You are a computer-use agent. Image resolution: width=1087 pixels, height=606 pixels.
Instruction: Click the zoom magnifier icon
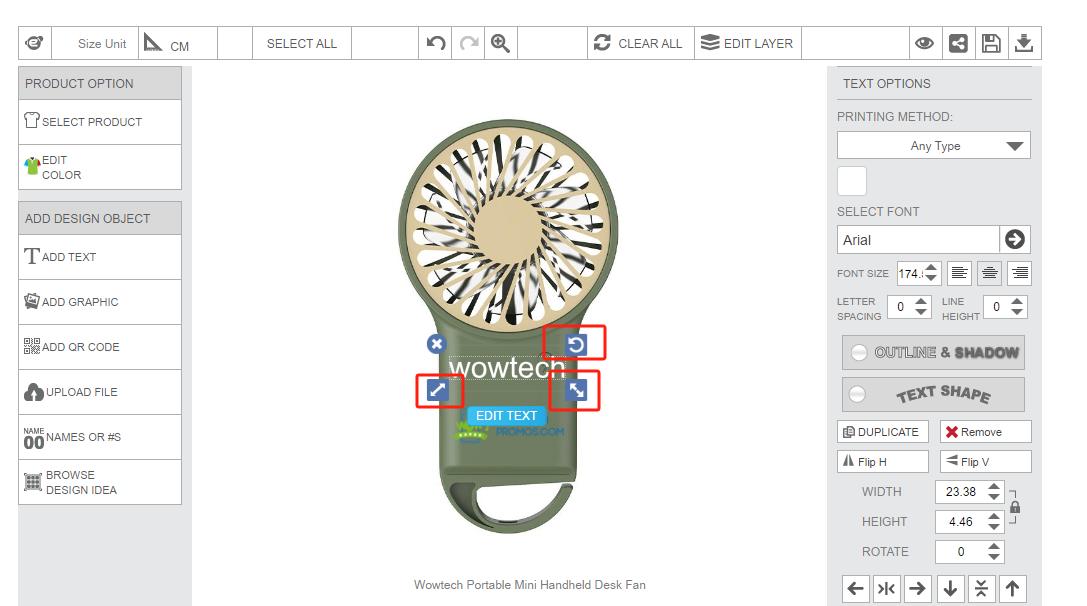[501, 43]
